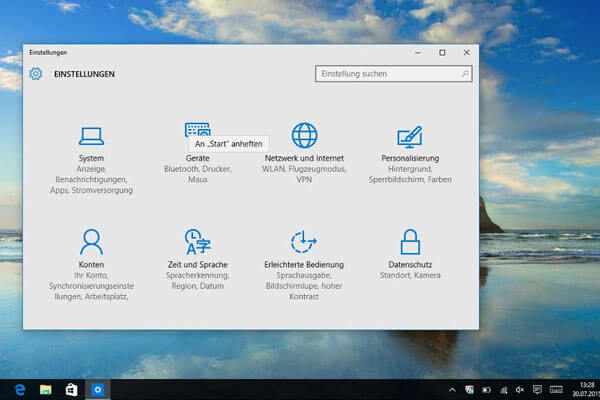Show hidden tray icons with the chevron
The image size is (600, 400).
pos(452,390)
